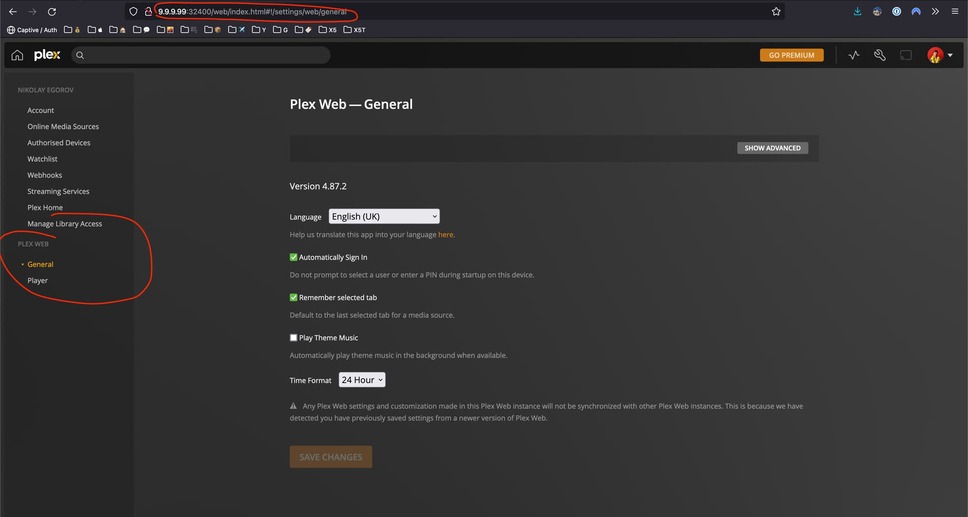968x517 pixels.
Task: Click the translation 'here' link
Action: 446,235
